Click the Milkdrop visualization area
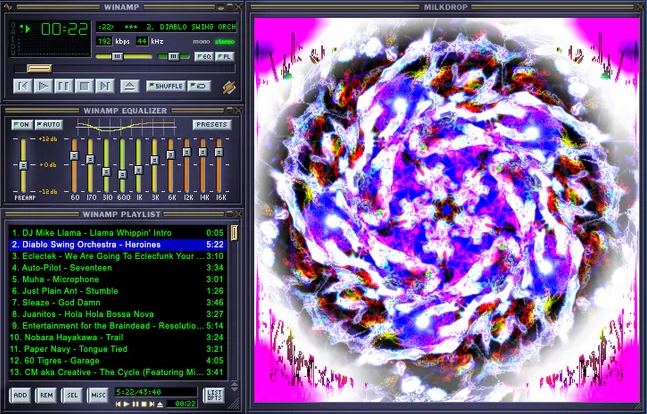This screenshot has width=647, height=414. (446, 210)
